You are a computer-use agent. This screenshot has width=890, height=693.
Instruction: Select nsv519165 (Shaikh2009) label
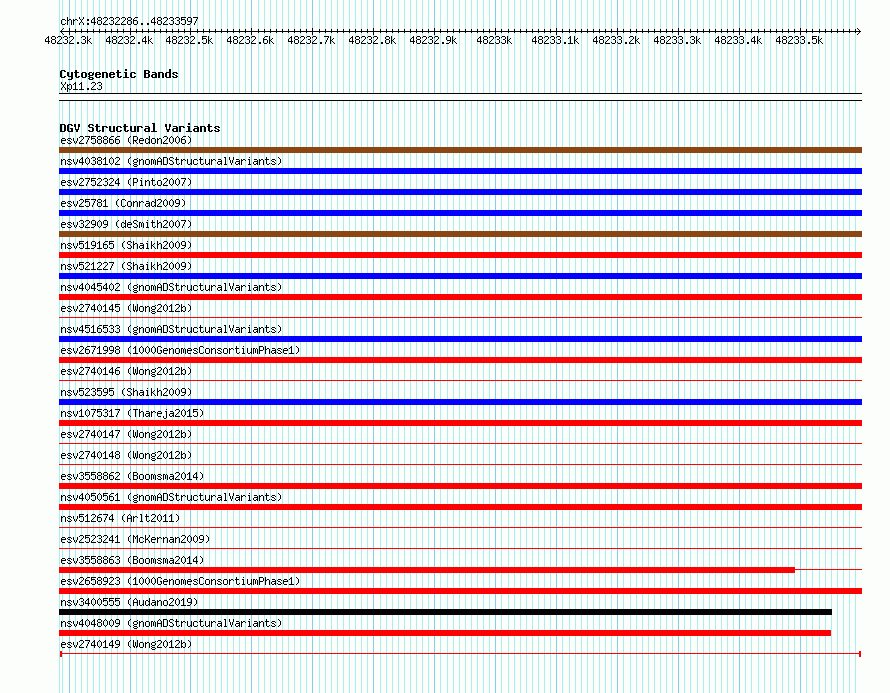point(126,245)
